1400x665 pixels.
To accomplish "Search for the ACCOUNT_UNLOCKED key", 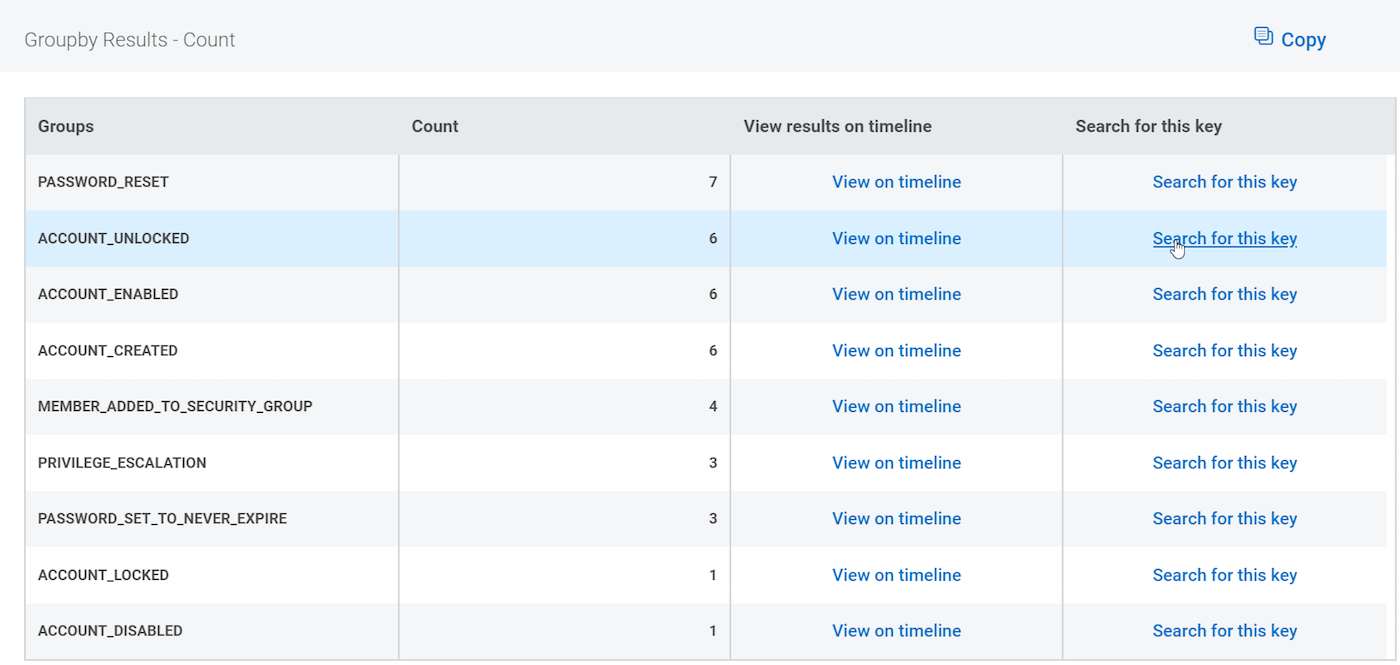I will pyautogui.click(x=1224, y=238).
